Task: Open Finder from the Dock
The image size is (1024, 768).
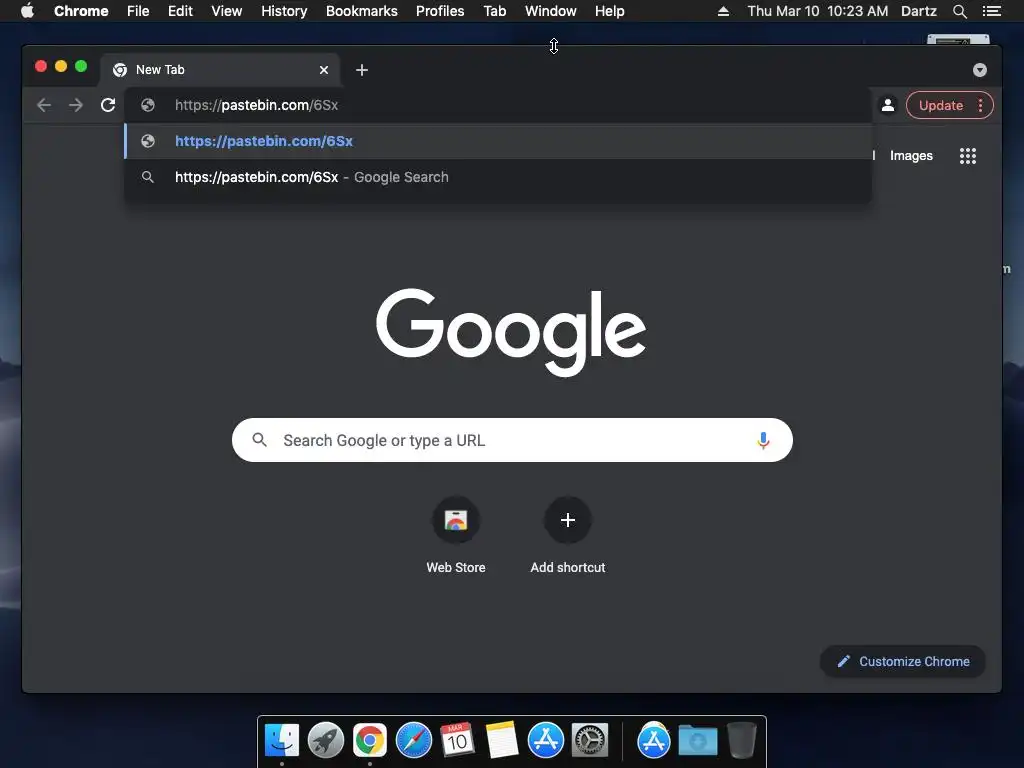Action: [x=282, y=741]
